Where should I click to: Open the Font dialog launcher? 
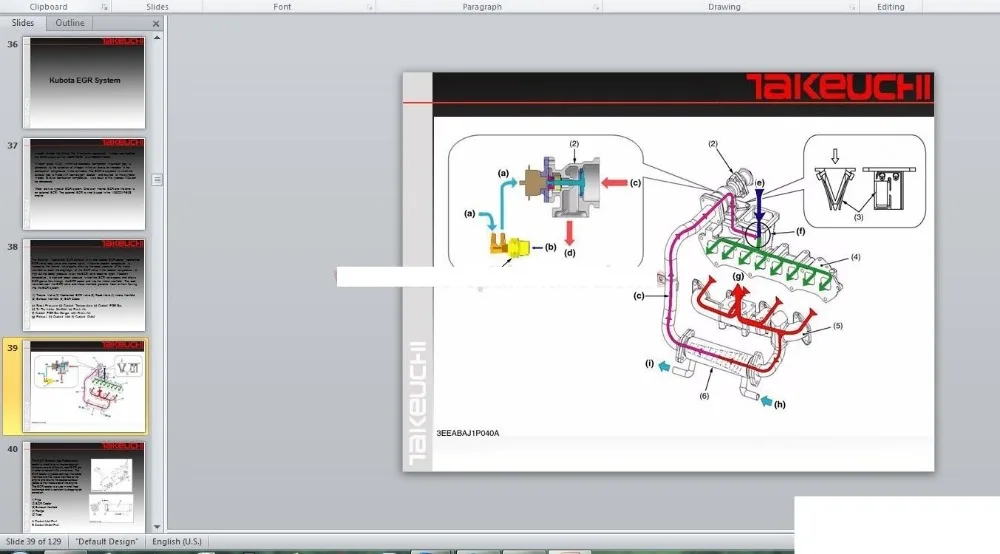370,7
